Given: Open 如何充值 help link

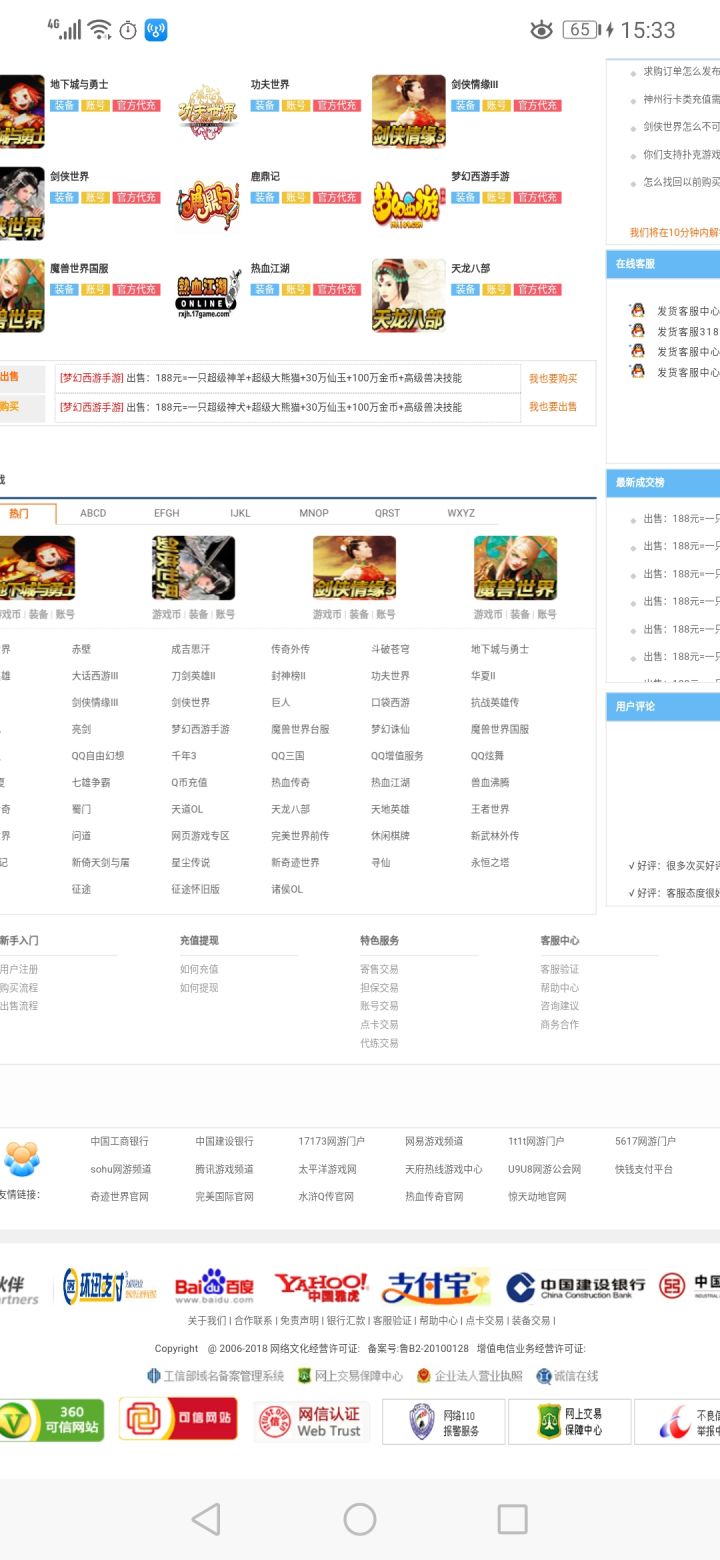Looking at the screenshot, I should click(199, 969).
